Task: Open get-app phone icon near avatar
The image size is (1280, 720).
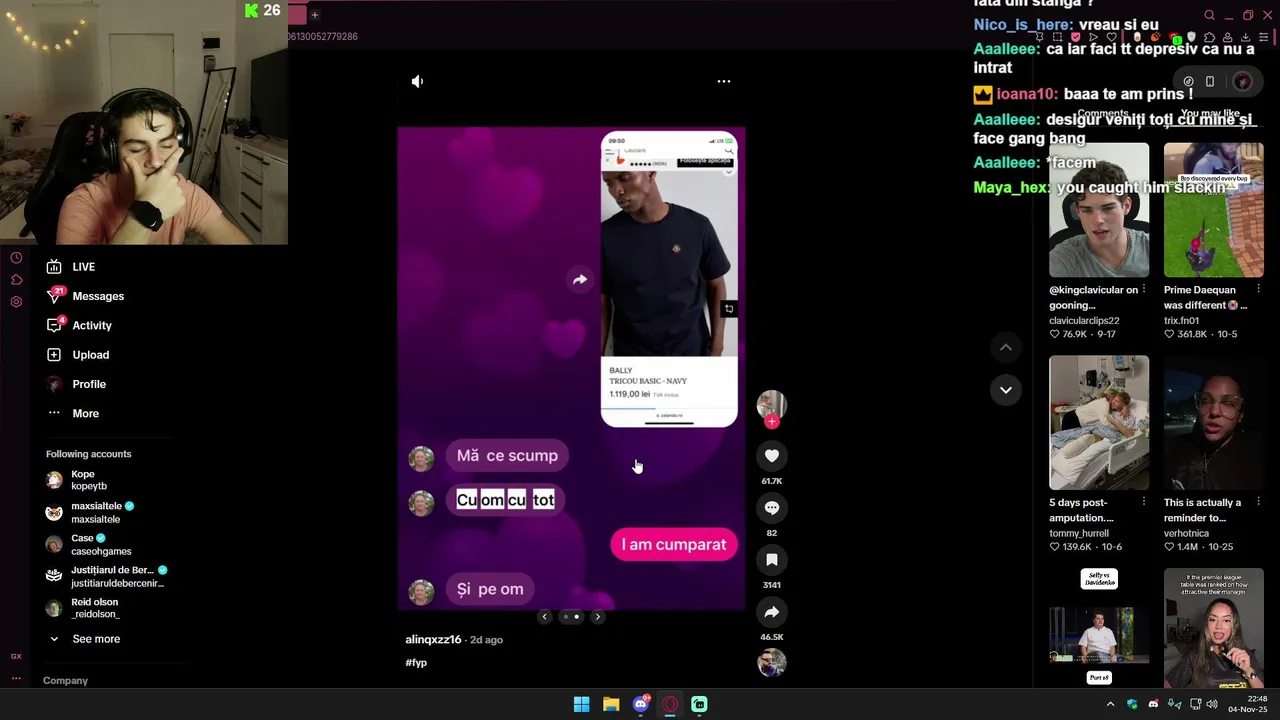Action: [1210, 81]
